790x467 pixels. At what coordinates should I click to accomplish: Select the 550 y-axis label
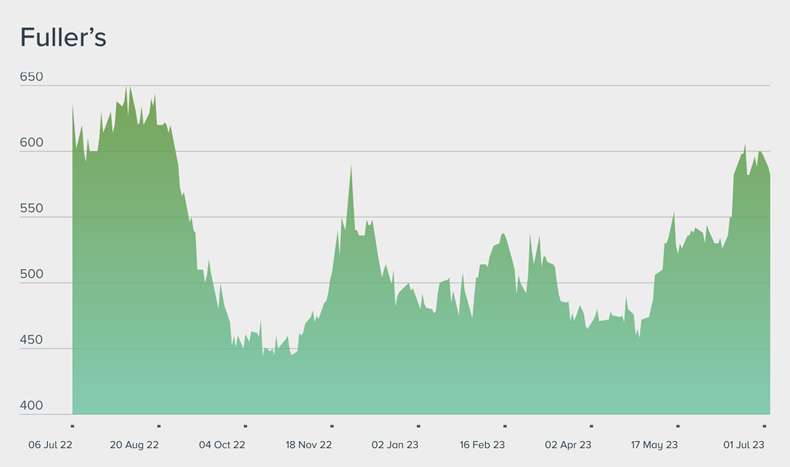click(x=31, y=208)
